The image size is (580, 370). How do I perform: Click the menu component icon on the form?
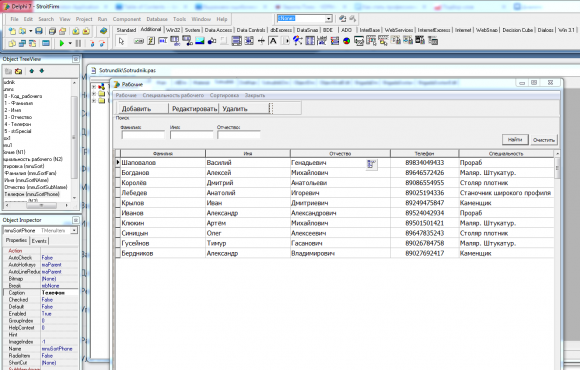pyautogui.click(x=371, y=165)
